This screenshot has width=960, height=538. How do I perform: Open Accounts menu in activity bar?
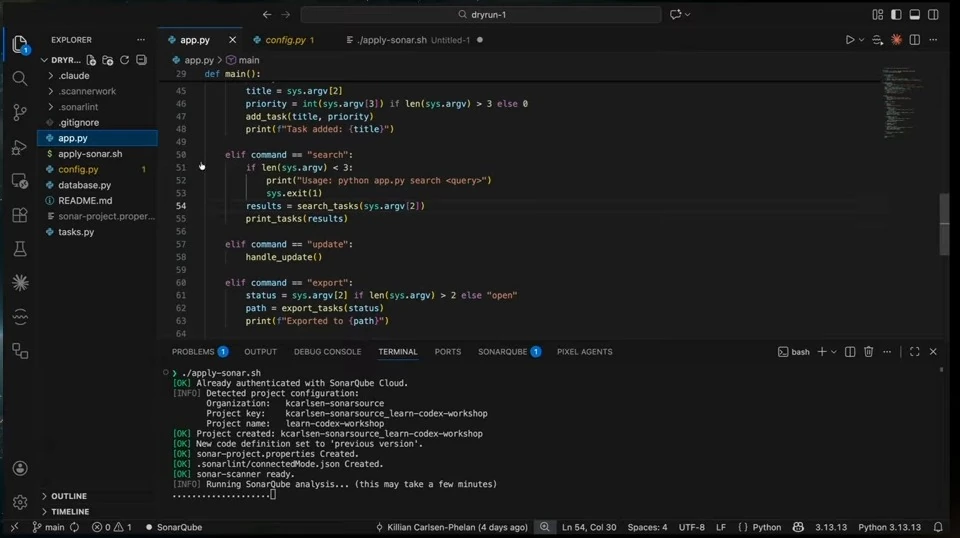point(20,468)
